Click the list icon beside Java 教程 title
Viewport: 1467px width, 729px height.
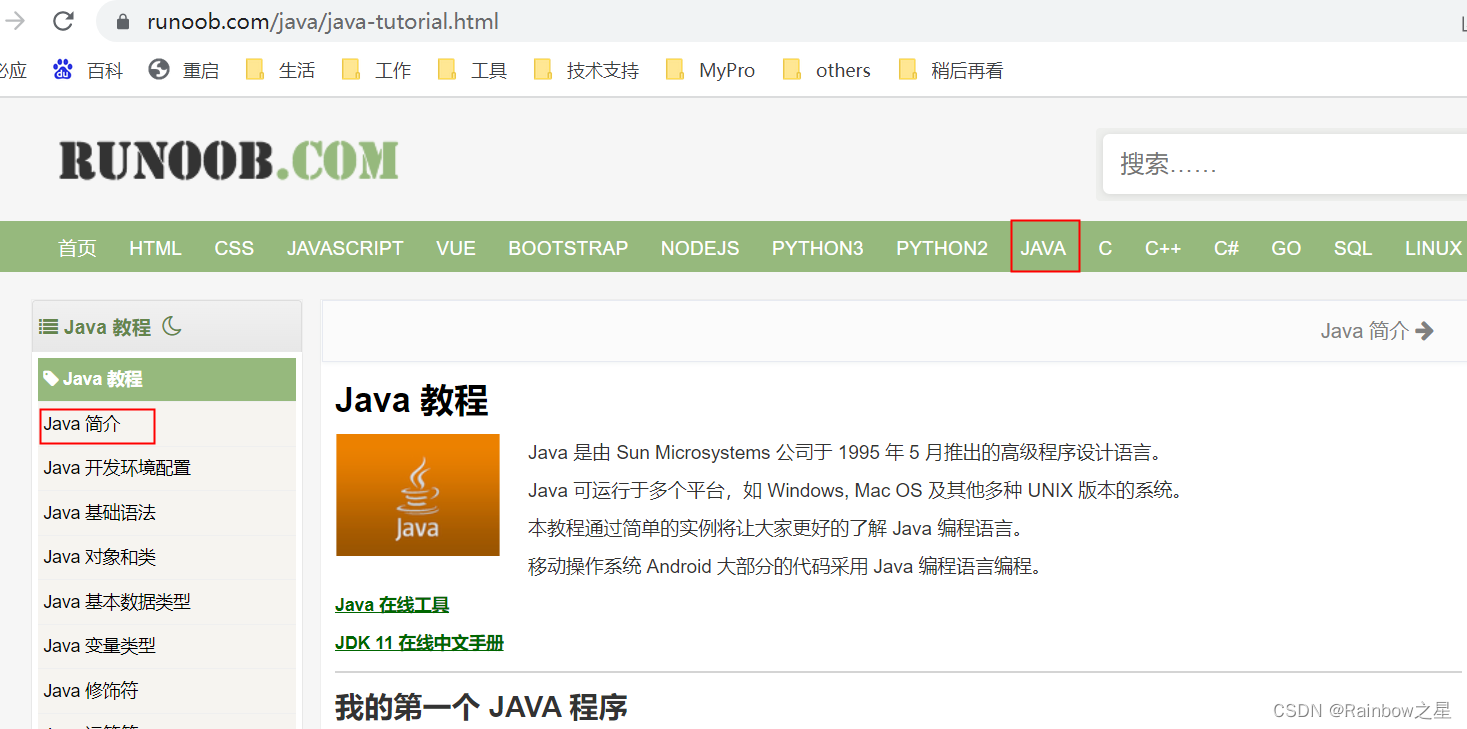[x=48, y=326]
